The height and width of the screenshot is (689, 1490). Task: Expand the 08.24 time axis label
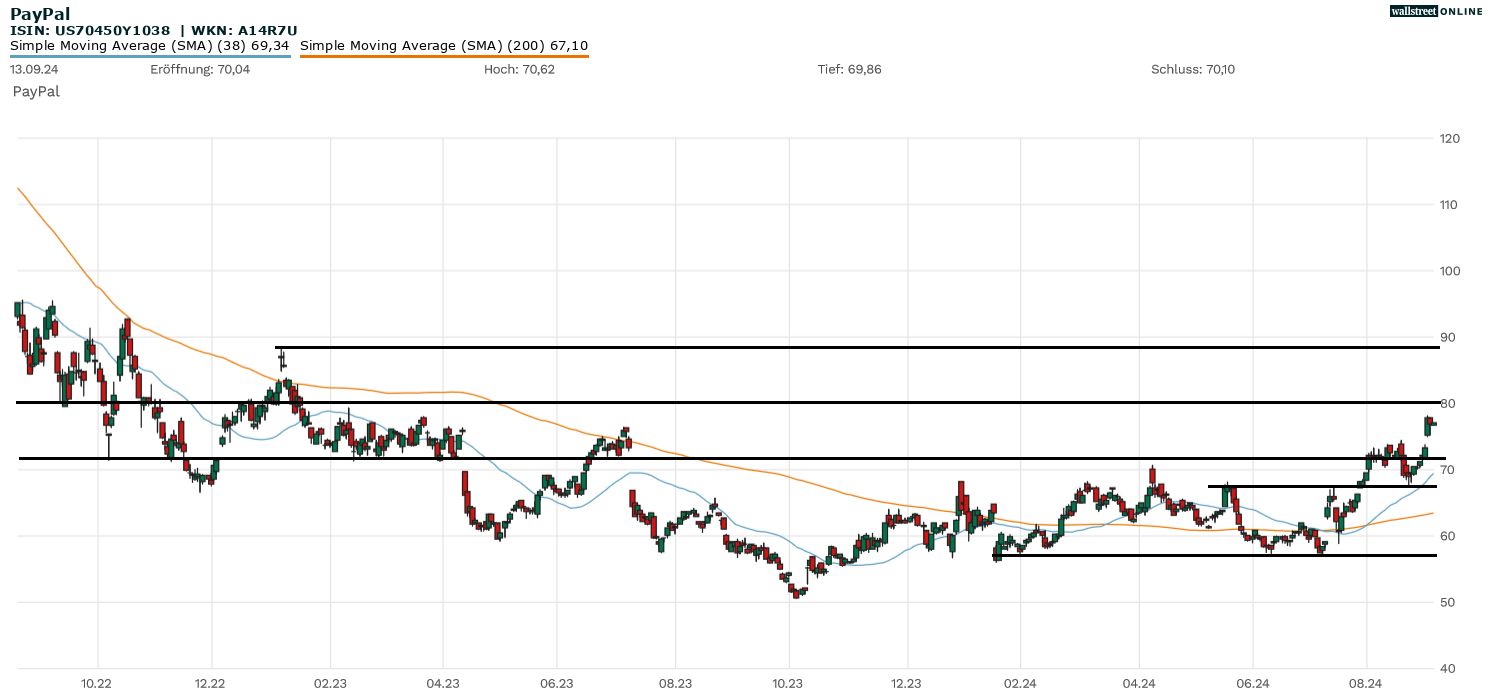(x=1366, y=680)
